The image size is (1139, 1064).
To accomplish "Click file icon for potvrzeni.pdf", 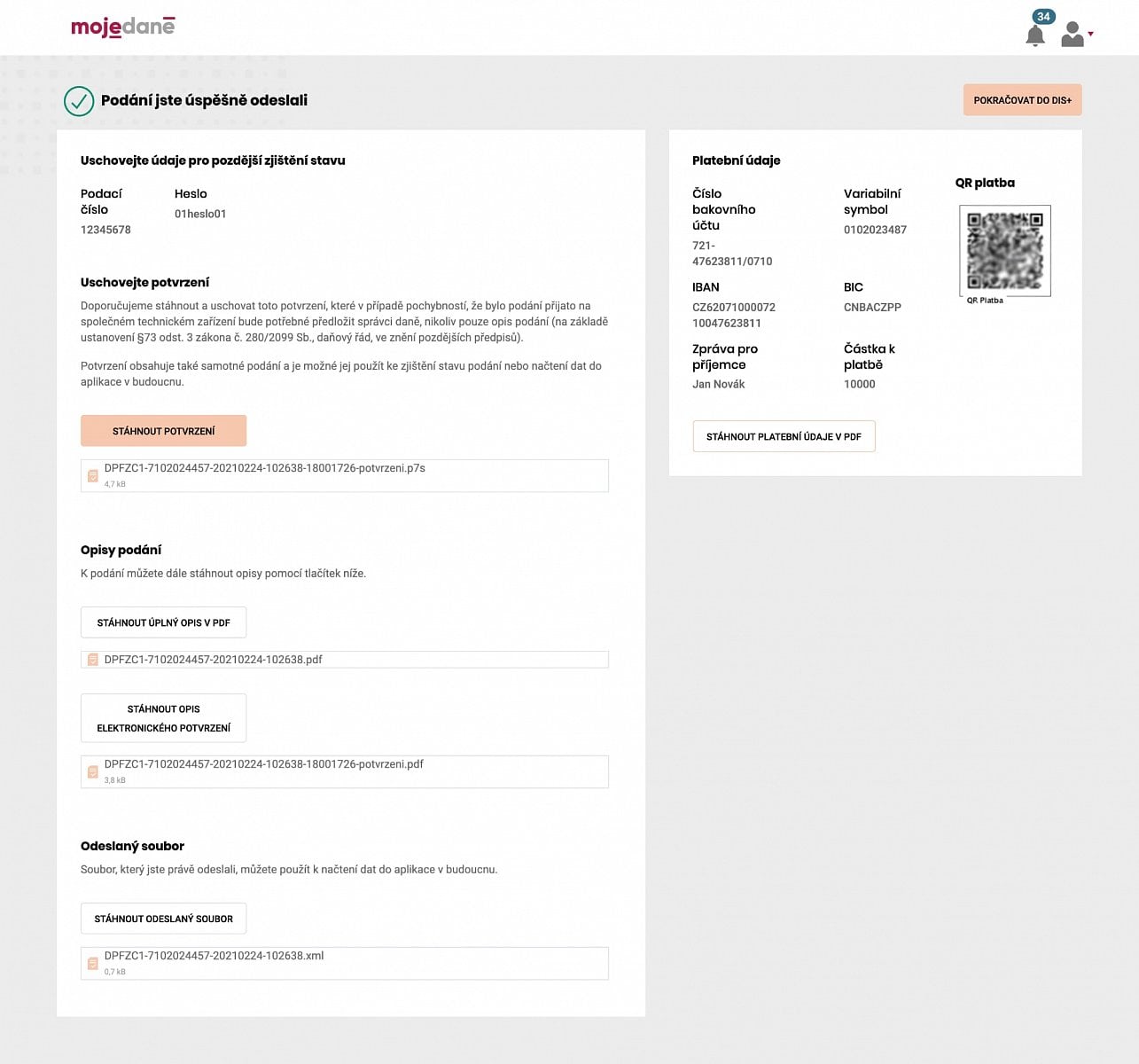I will (x=93, y=772).
